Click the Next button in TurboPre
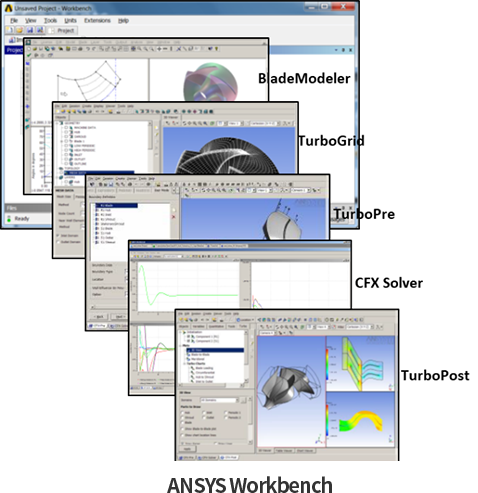Viewport: 478px width, 493px height. tap(119, 316)
